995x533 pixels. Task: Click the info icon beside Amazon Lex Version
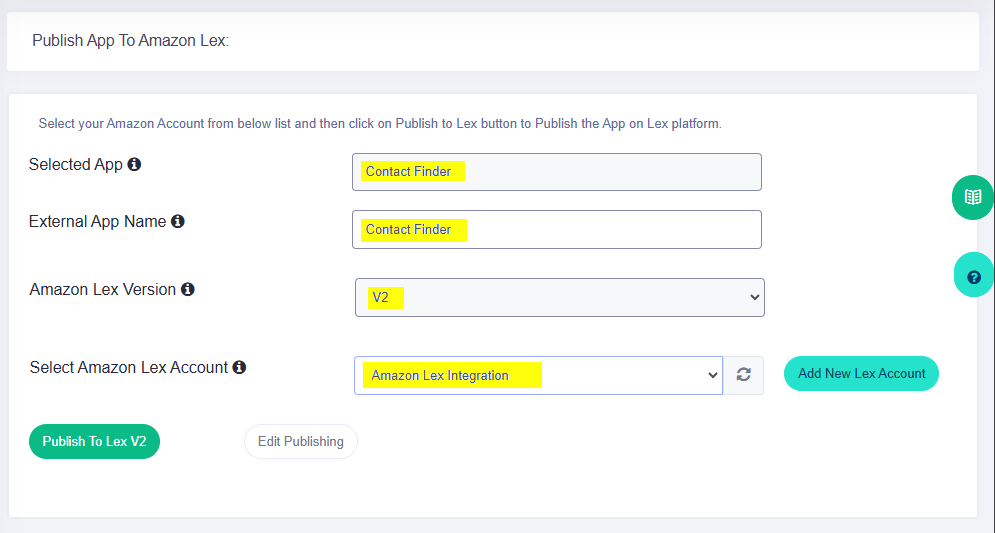click(x=188, y=289)
